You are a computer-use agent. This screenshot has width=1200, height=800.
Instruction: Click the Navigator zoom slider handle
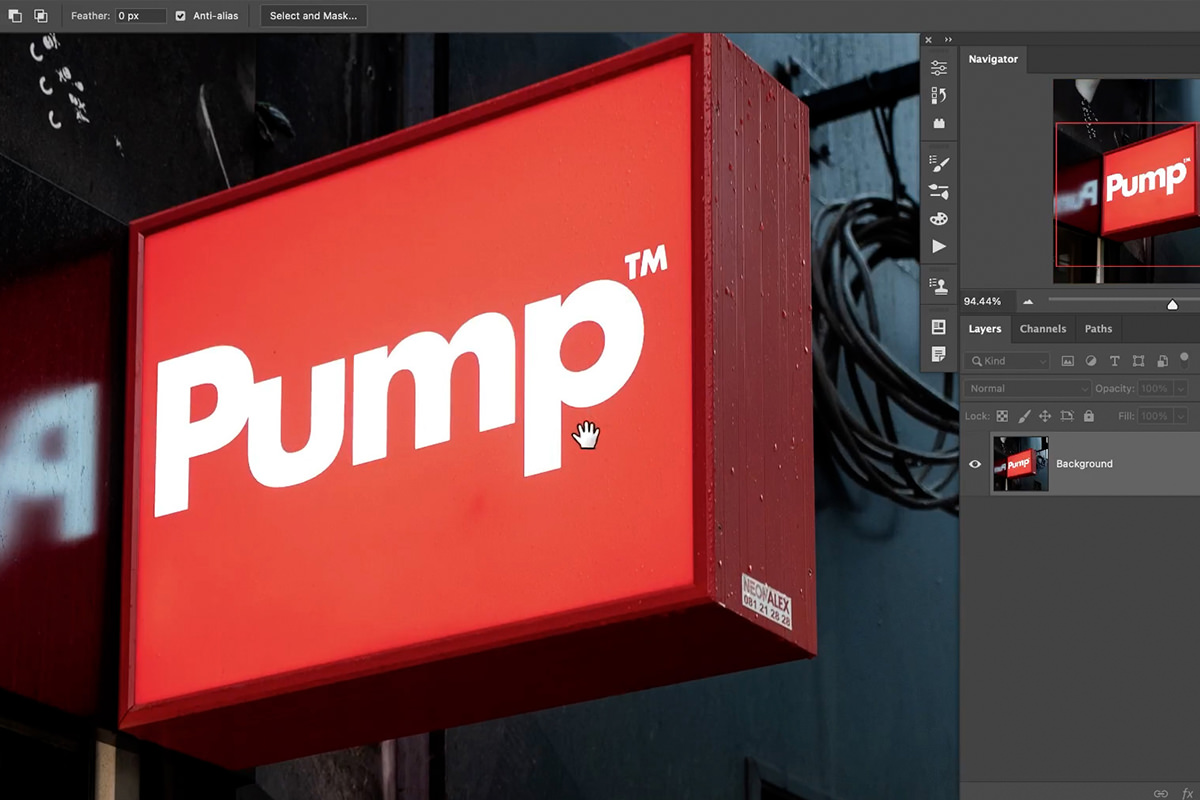click(x=1172, y=304)
